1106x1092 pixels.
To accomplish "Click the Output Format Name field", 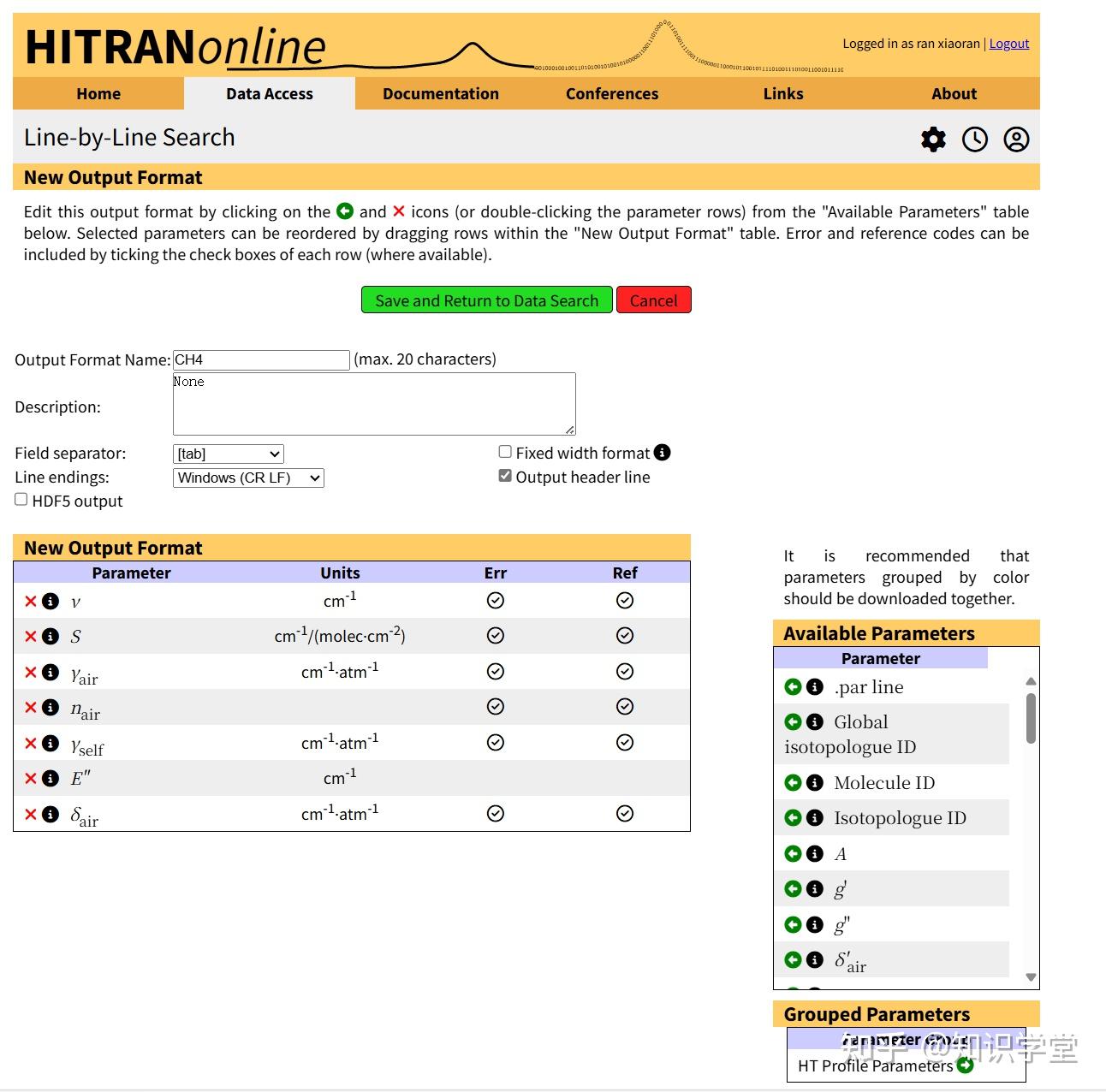I will pos(261,359).
